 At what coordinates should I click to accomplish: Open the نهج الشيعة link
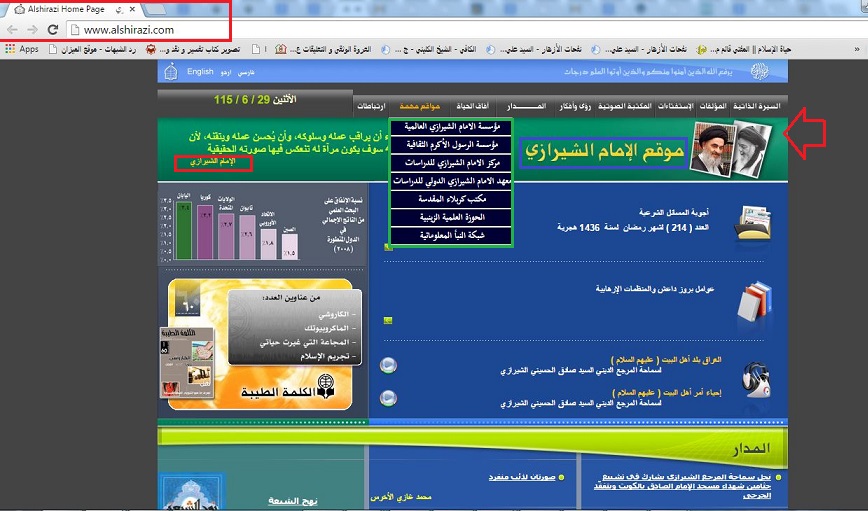[292, 501]
